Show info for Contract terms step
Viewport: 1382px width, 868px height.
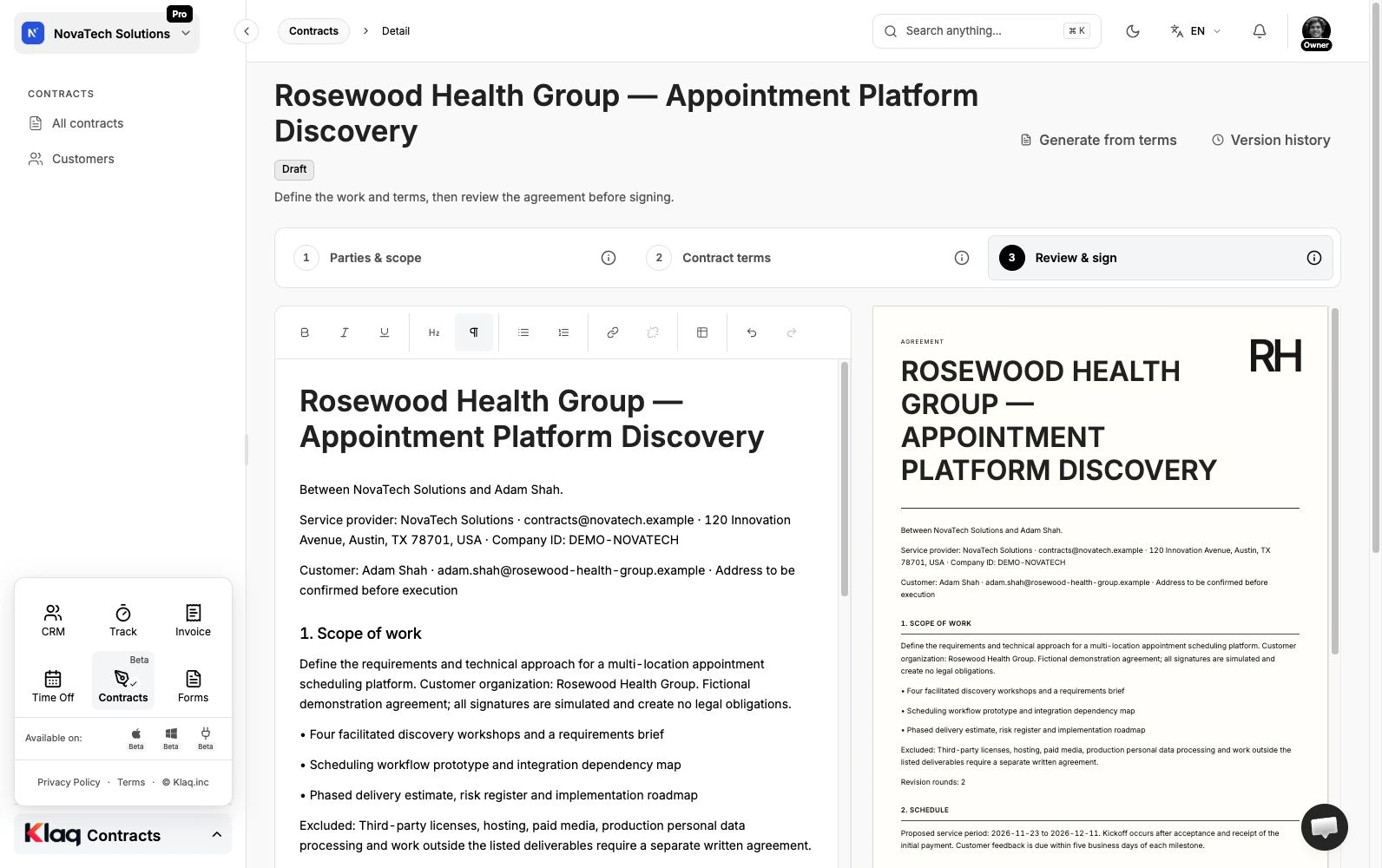(962, 258)
